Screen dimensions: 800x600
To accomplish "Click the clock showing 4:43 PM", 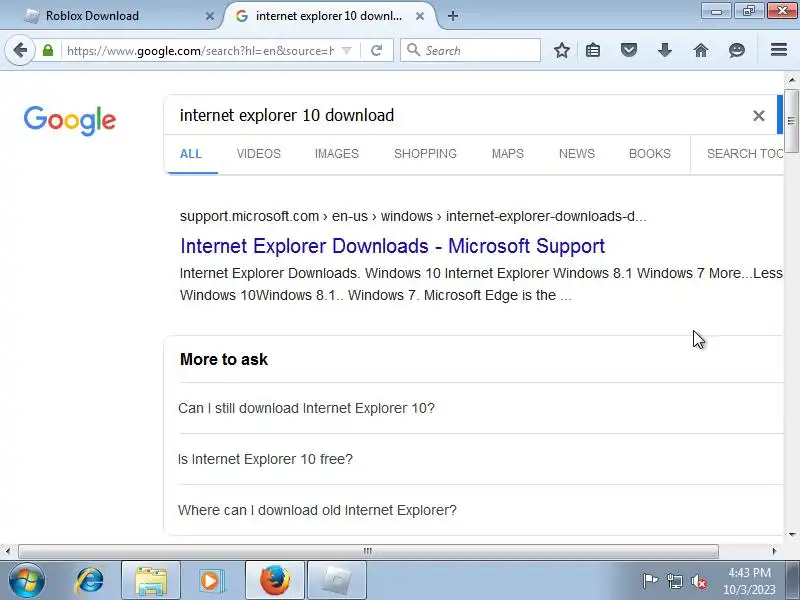I will pos(749,572).
